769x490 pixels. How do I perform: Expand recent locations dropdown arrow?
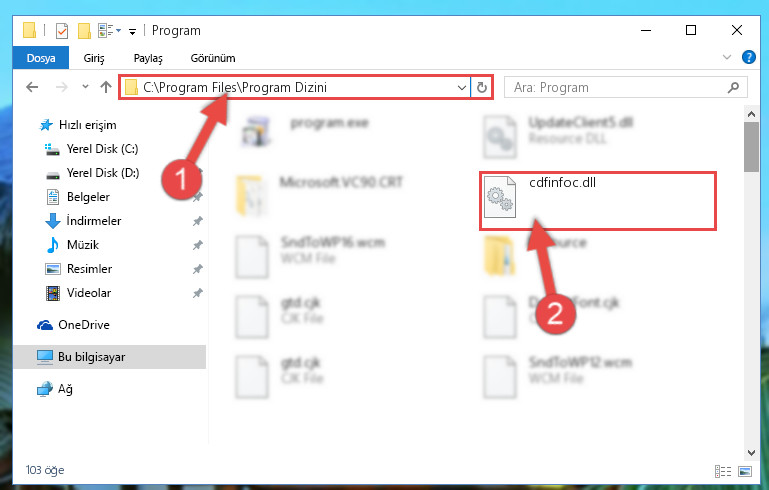click(85, 87)
